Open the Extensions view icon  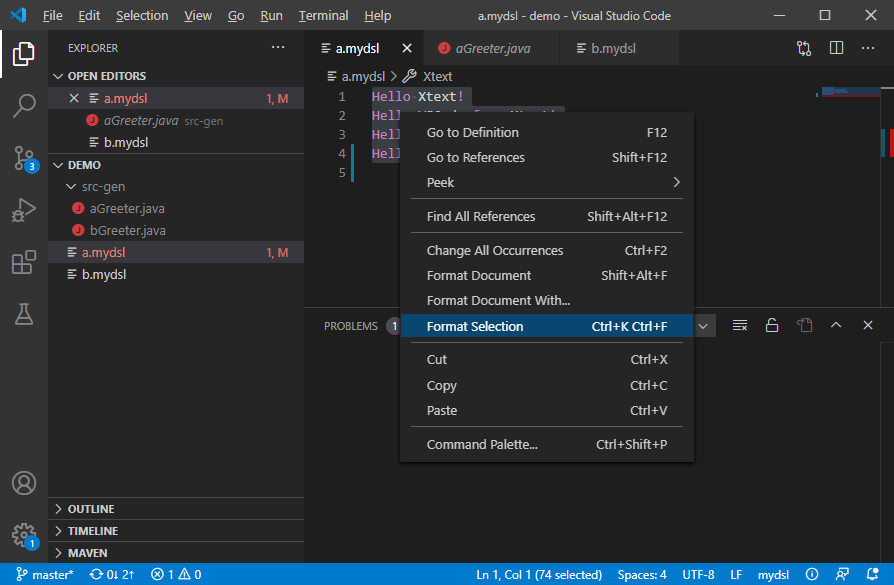(x=23, y=262)
